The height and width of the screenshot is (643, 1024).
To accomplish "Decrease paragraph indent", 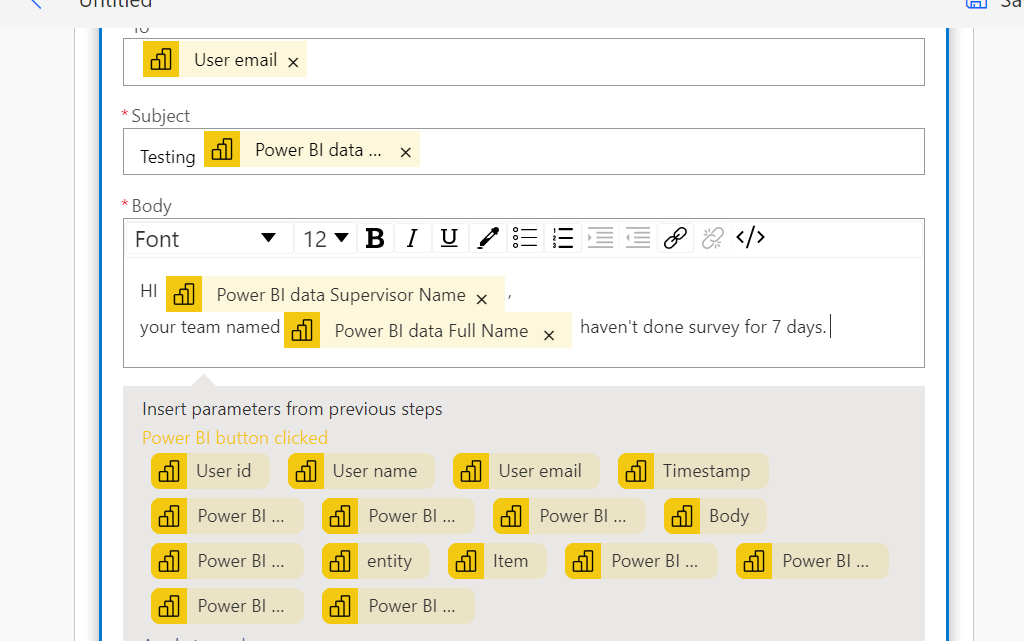I will click(x=638, y=238).
